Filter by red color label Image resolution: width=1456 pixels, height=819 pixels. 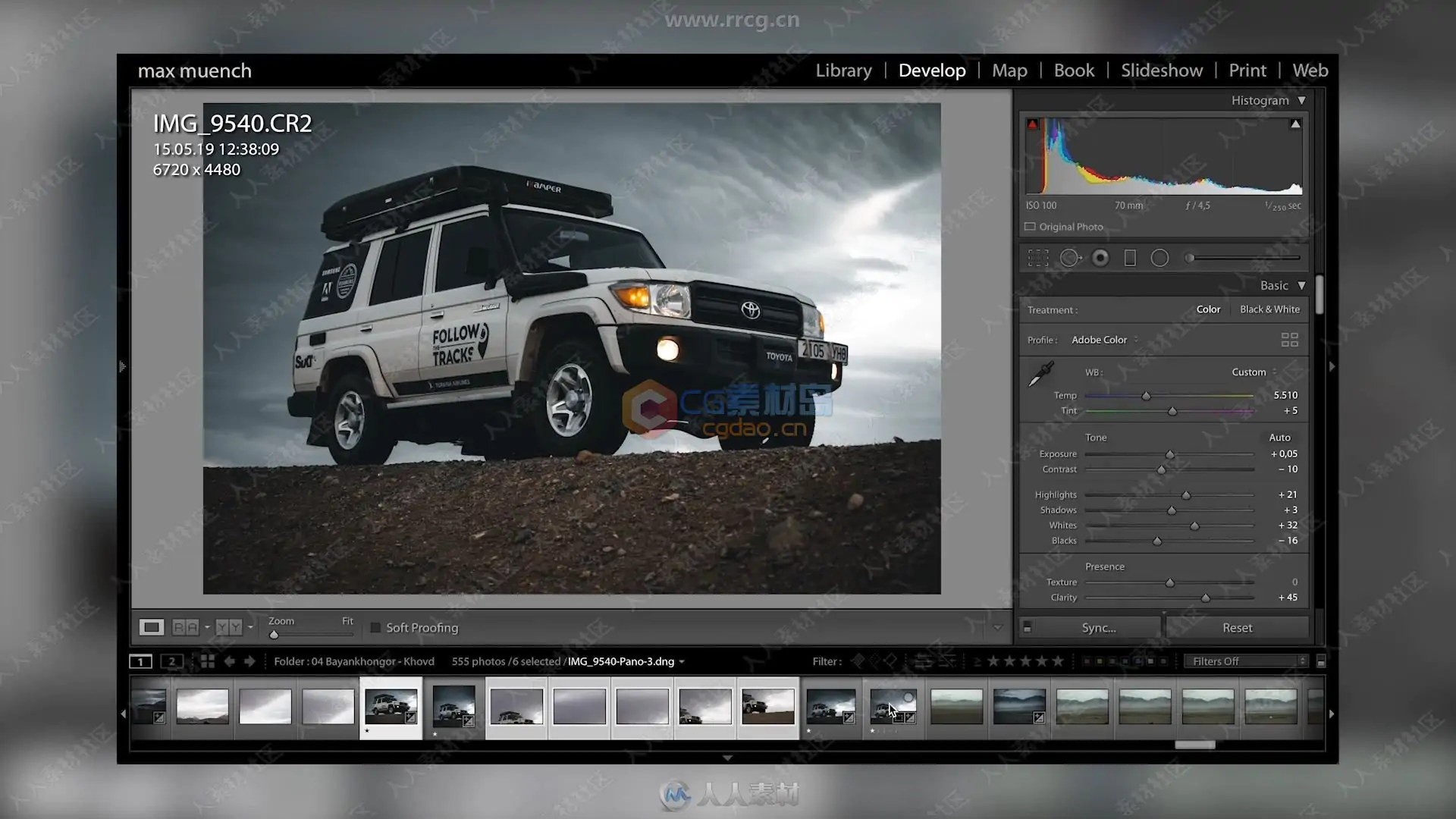tap(1087, 661)
